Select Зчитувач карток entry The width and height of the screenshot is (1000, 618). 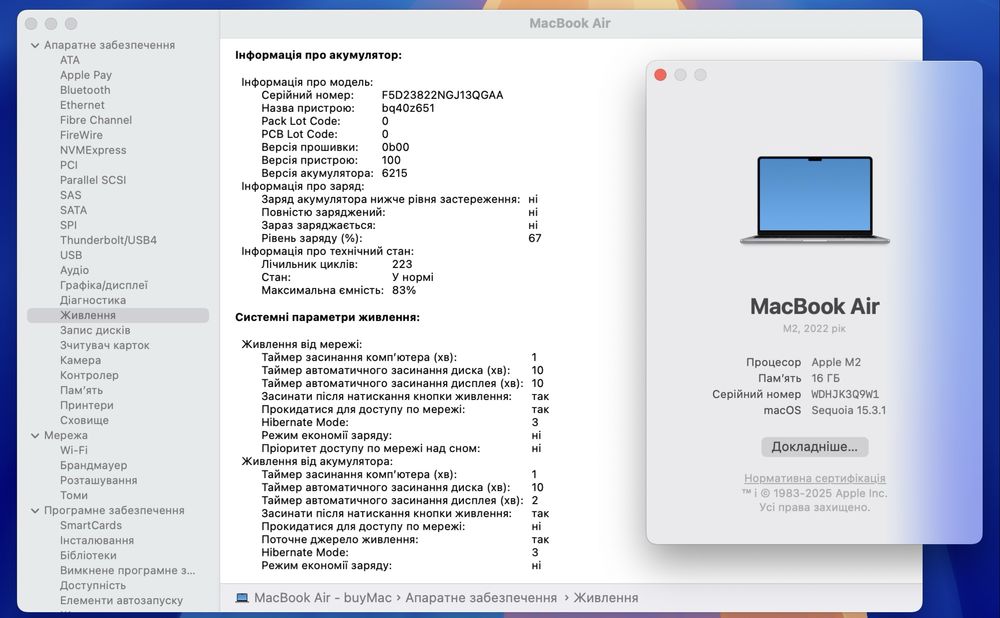point(105,345)
